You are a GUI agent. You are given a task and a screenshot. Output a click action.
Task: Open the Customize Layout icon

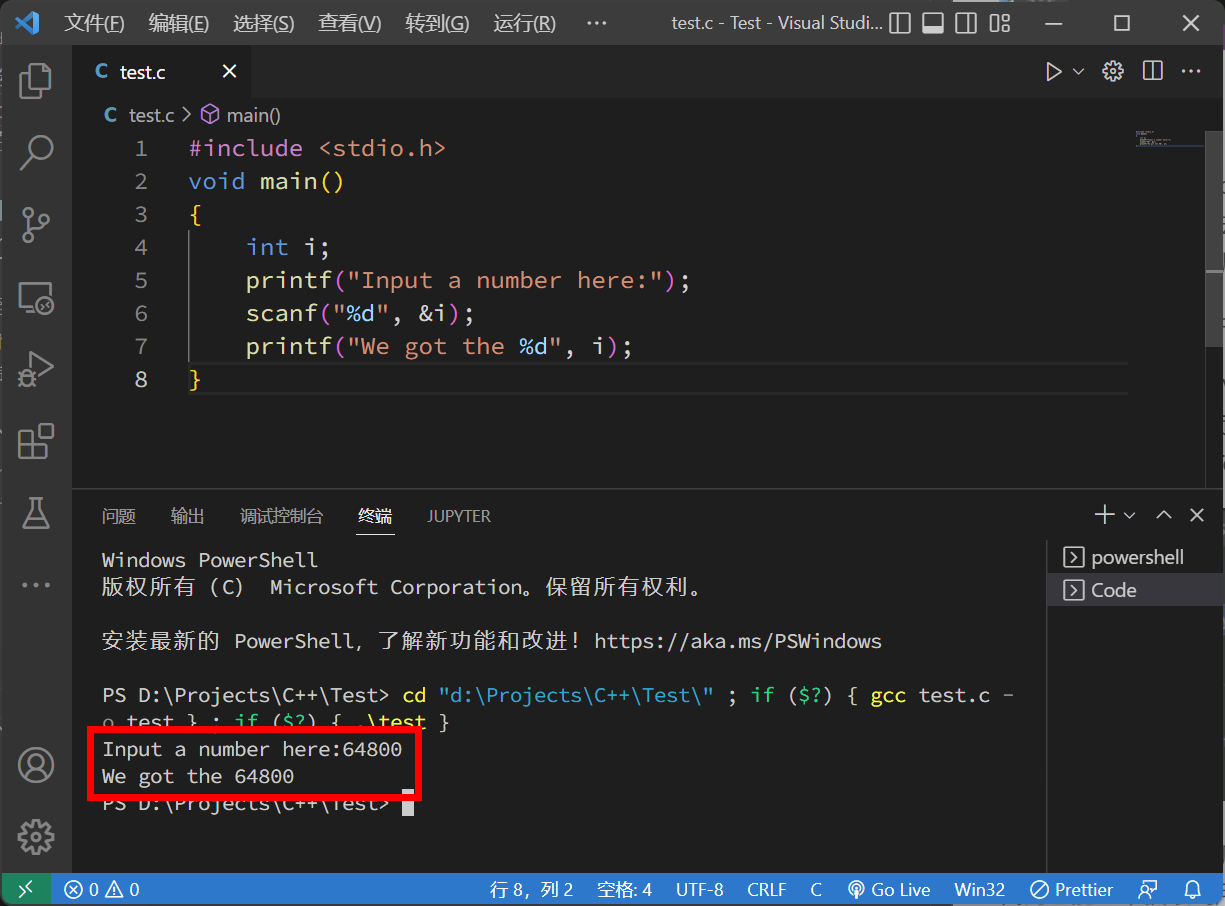pyautogui.click(x=999, y=23)
